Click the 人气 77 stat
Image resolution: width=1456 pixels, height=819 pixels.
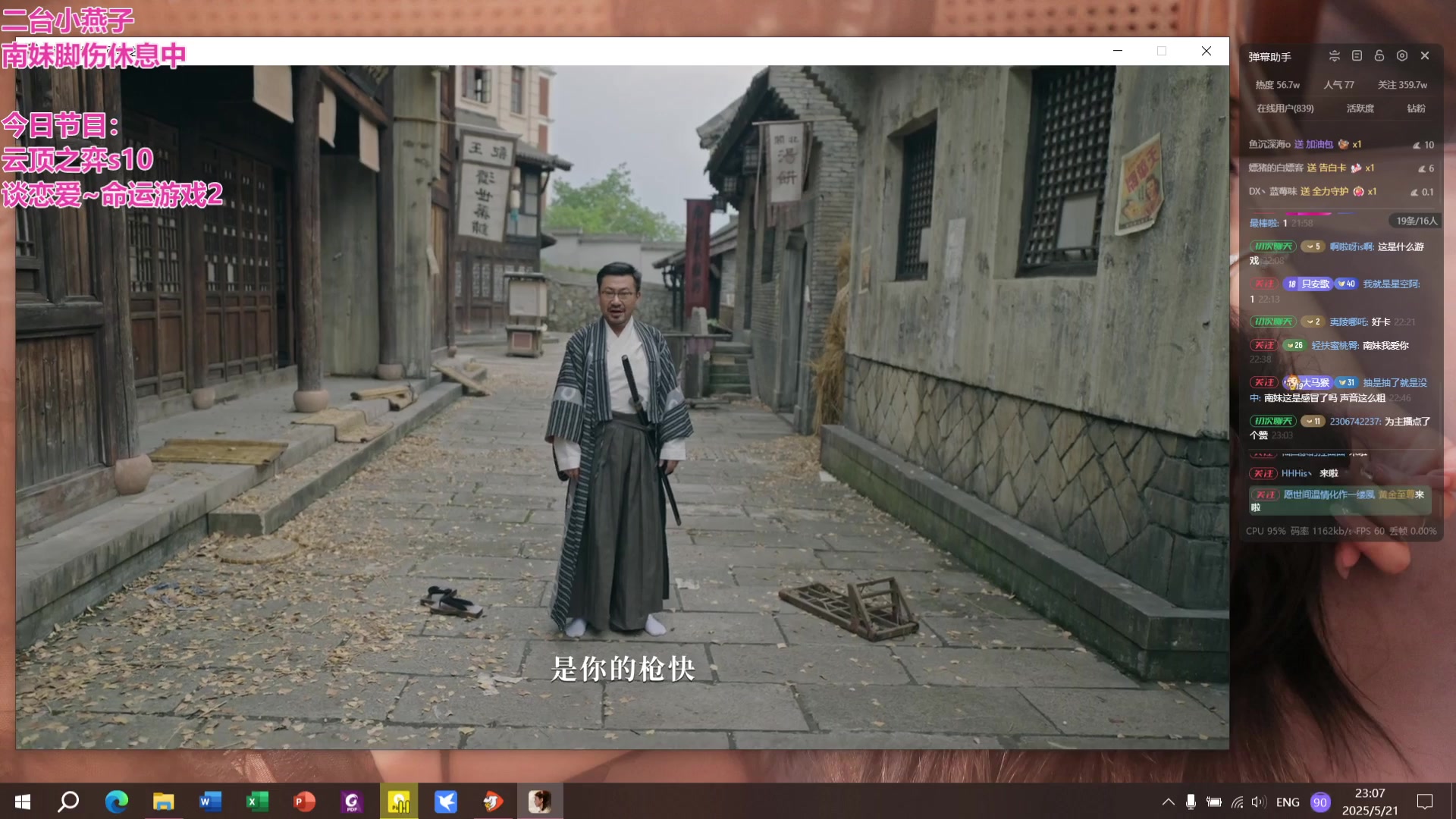click(1338, 85)
